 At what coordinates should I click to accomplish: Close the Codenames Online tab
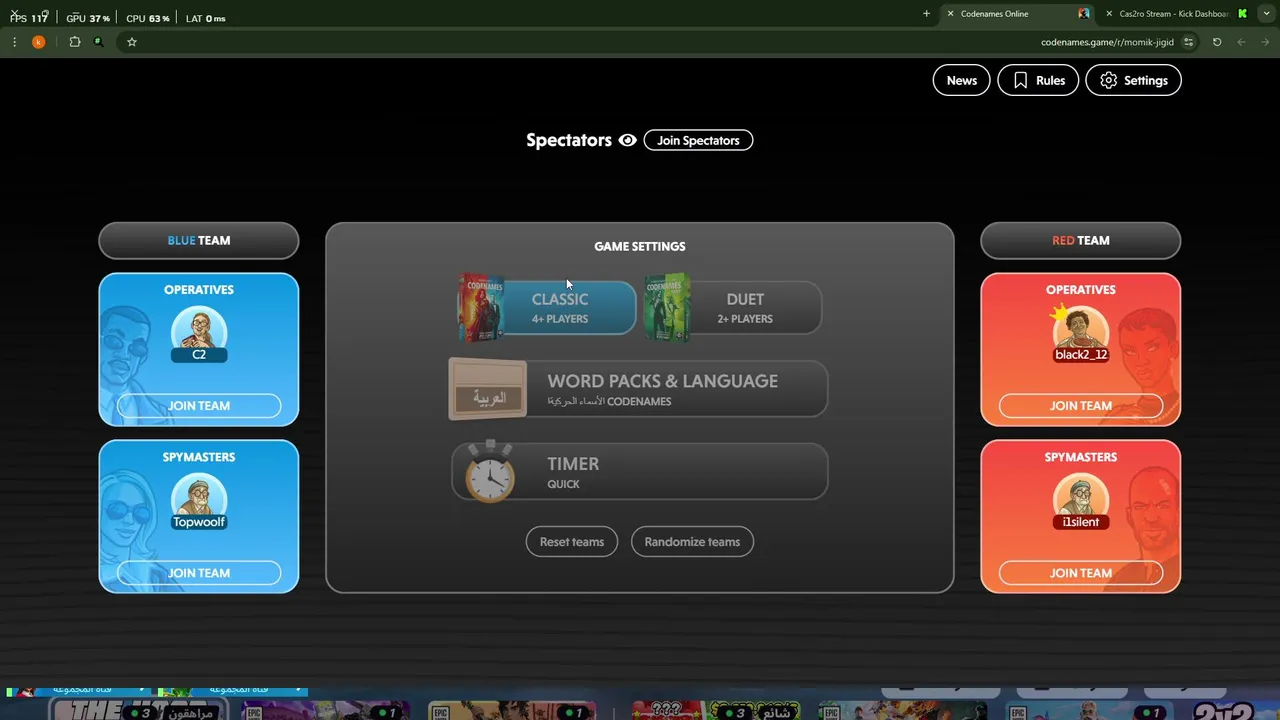tap(950, 14)
